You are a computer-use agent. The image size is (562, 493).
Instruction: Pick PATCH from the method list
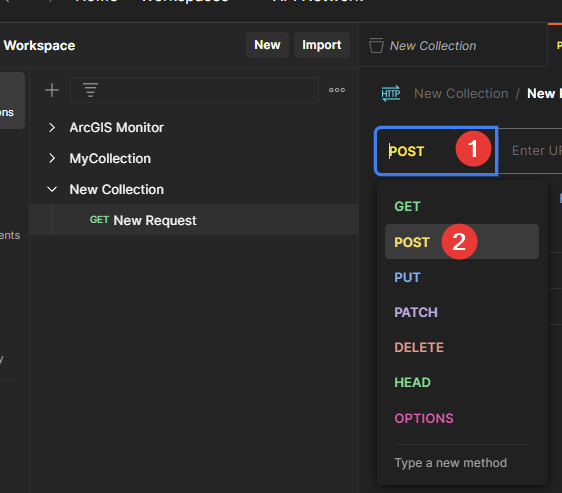(462, 312)
